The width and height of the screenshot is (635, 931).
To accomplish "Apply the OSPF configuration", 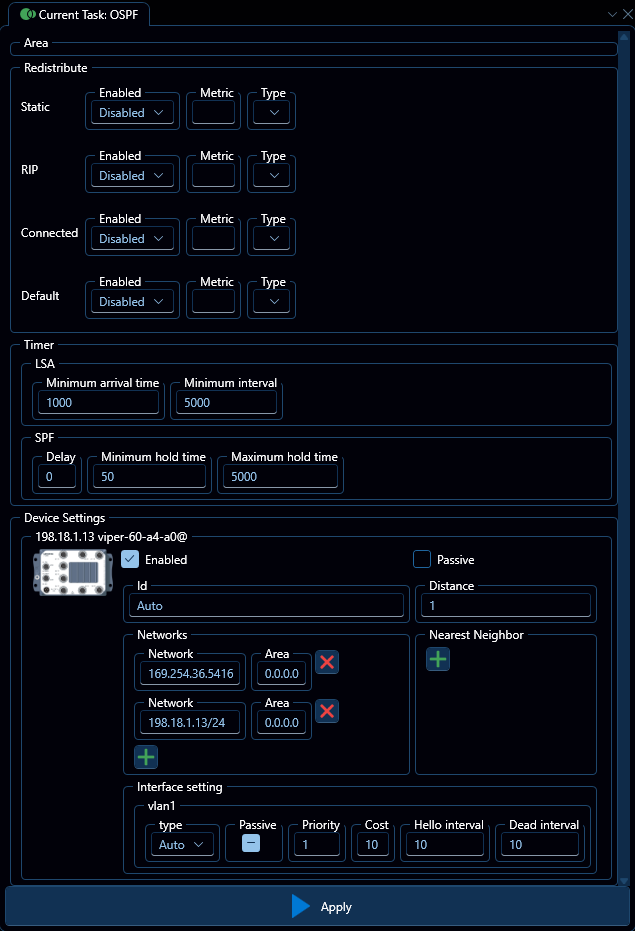I will pos(317,907).
